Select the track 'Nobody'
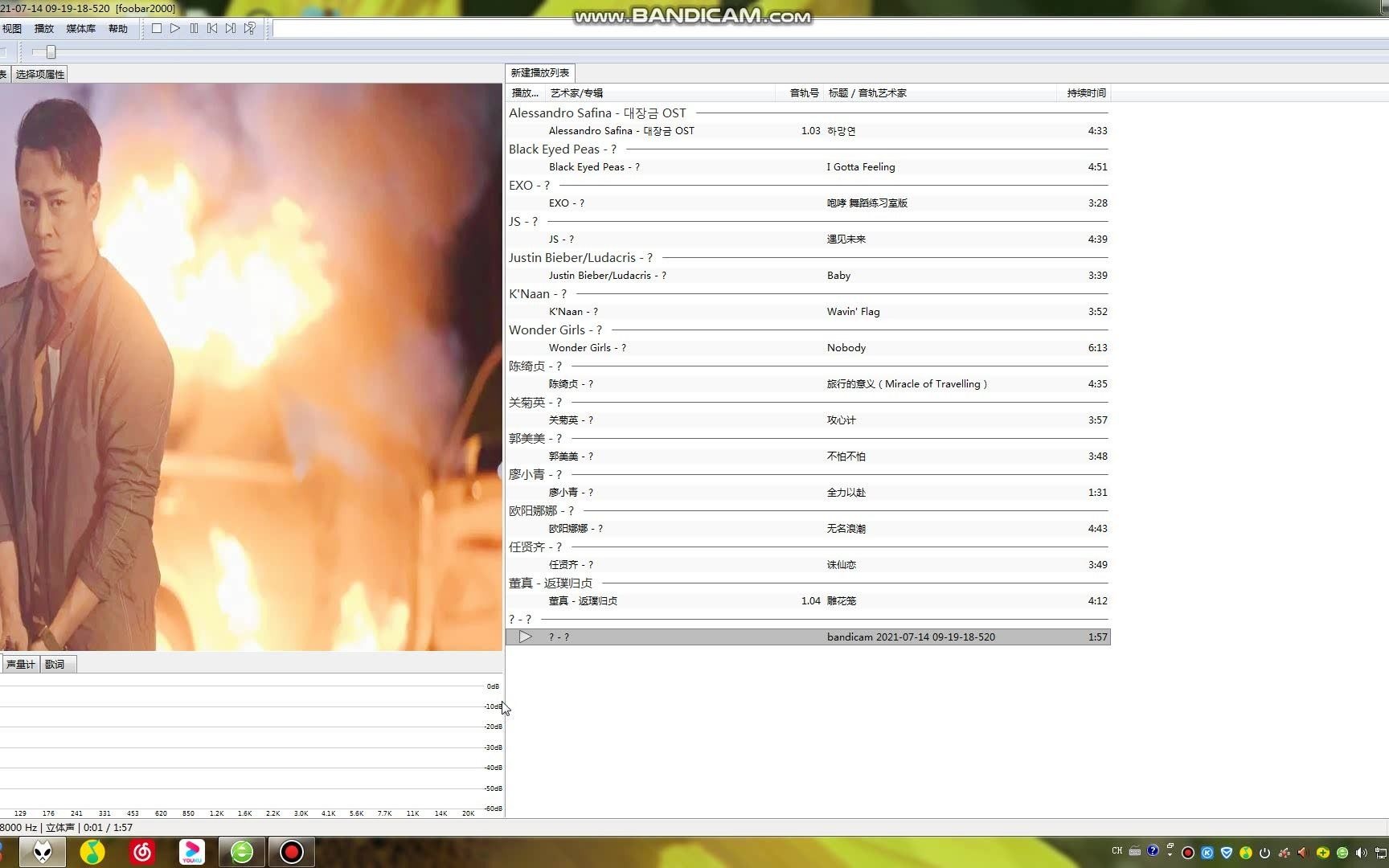Viewport: 1389px width, 868px height. tap(808, 347)
